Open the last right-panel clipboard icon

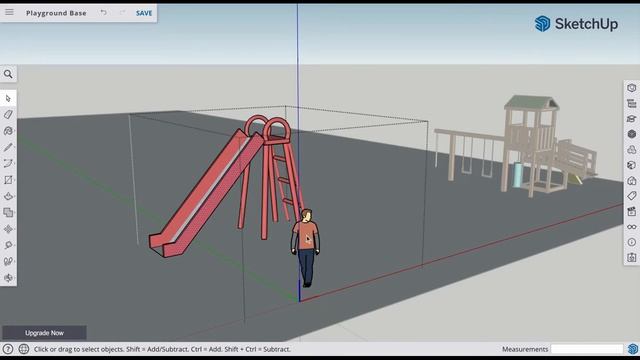point(631,257)
